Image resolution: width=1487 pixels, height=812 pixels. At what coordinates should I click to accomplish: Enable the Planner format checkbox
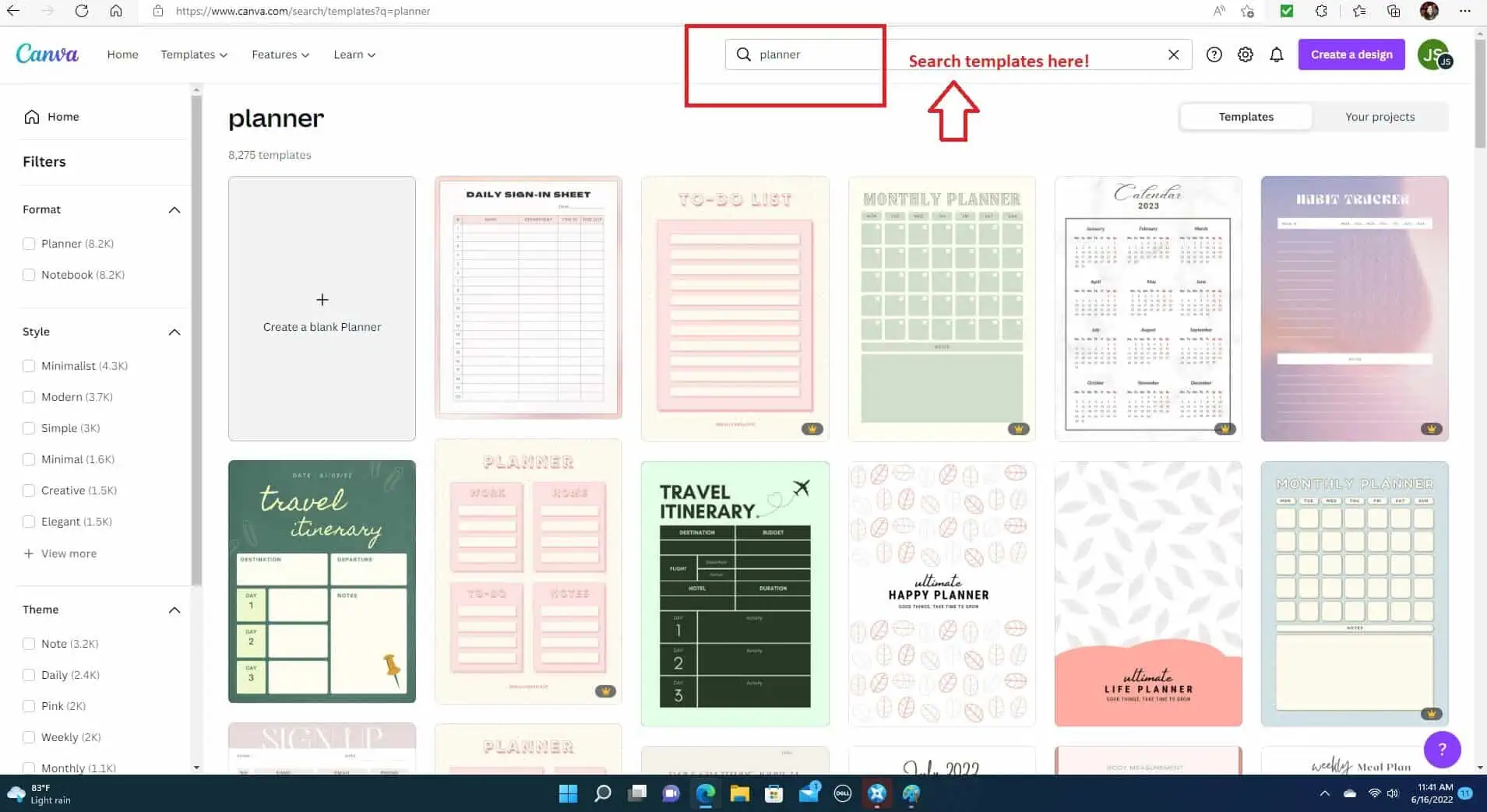tap(29, 244)
